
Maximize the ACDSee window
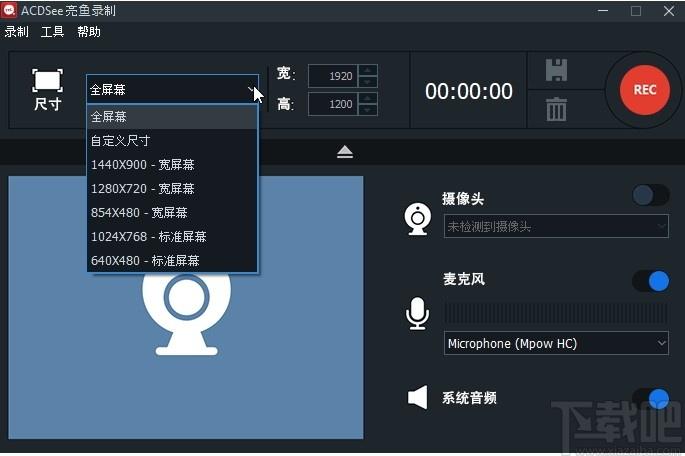(636, 10)
